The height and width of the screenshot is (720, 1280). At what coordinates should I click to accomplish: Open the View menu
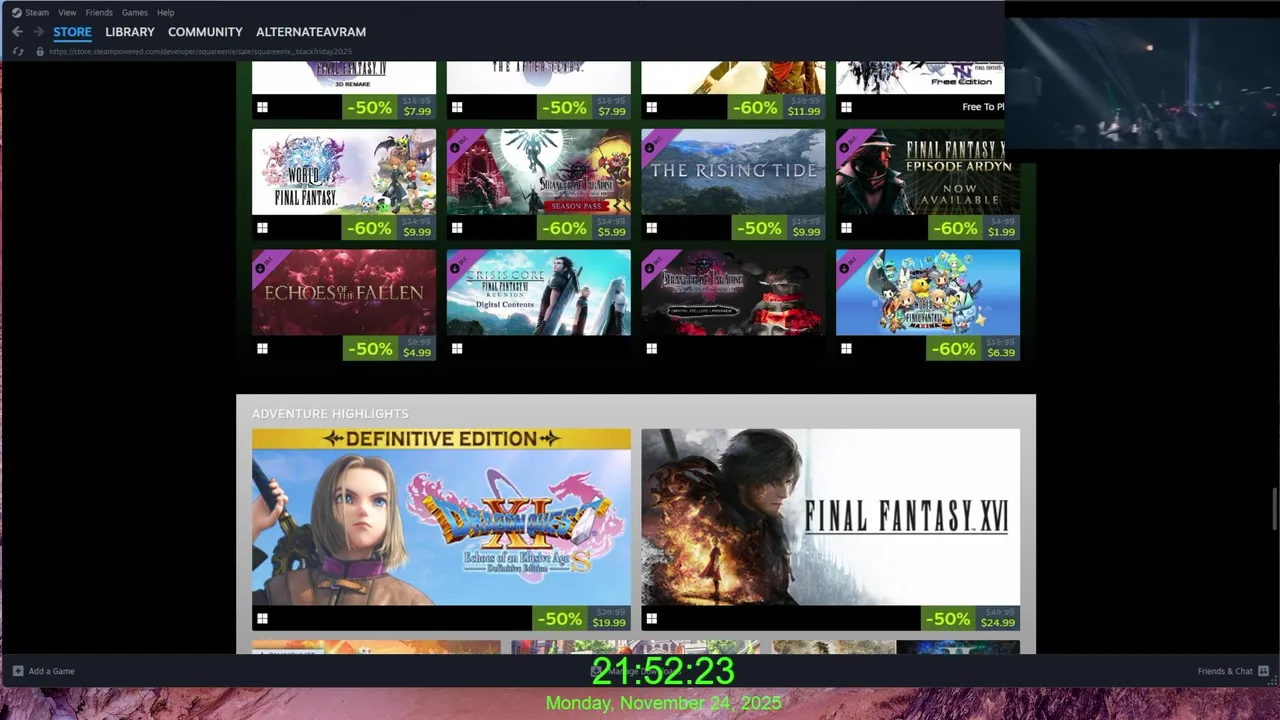point(67,13)
